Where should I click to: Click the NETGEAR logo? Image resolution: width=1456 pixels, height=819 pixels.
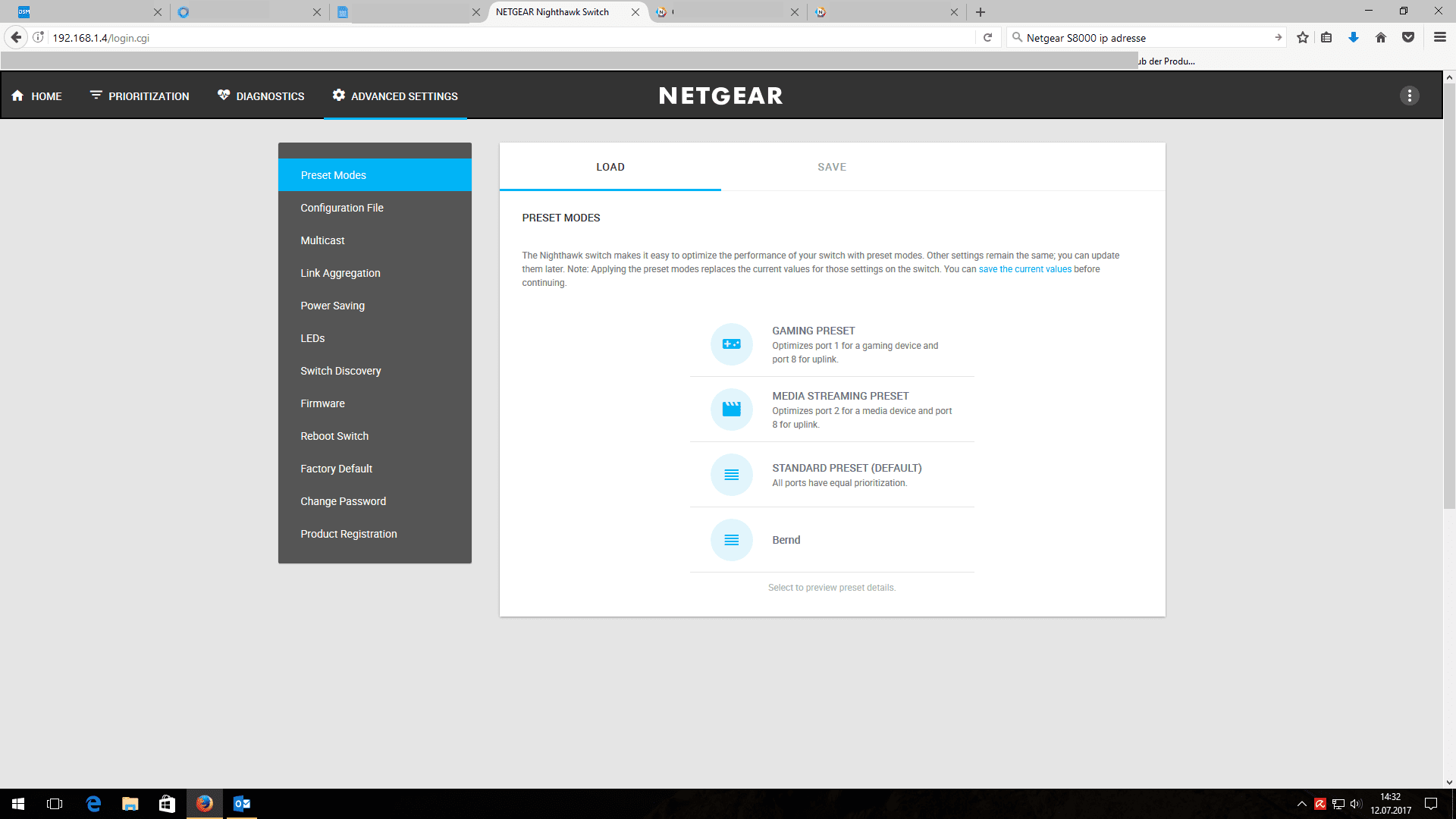pyautogui.click(x=720, y=96)
